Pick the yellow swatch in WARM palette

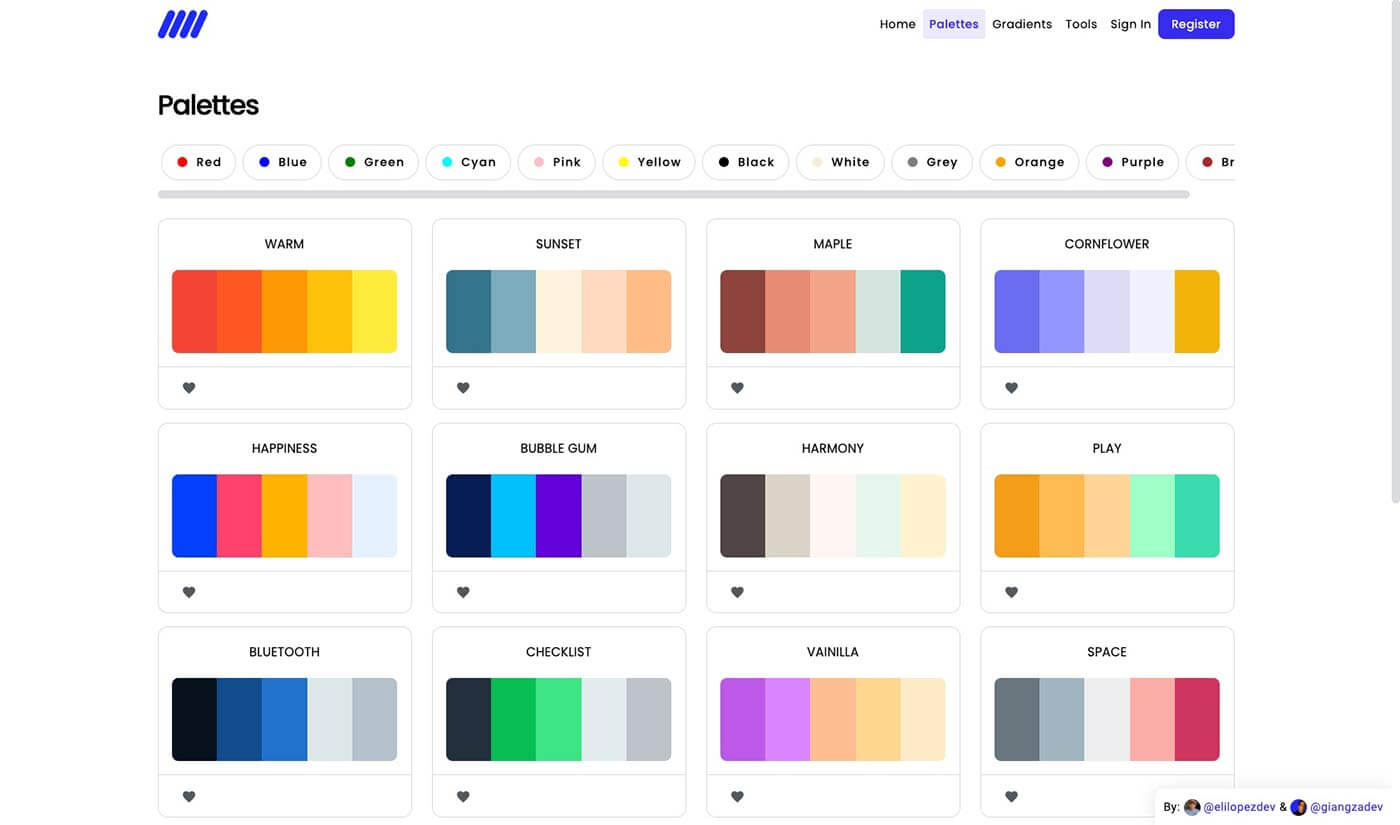374,311
